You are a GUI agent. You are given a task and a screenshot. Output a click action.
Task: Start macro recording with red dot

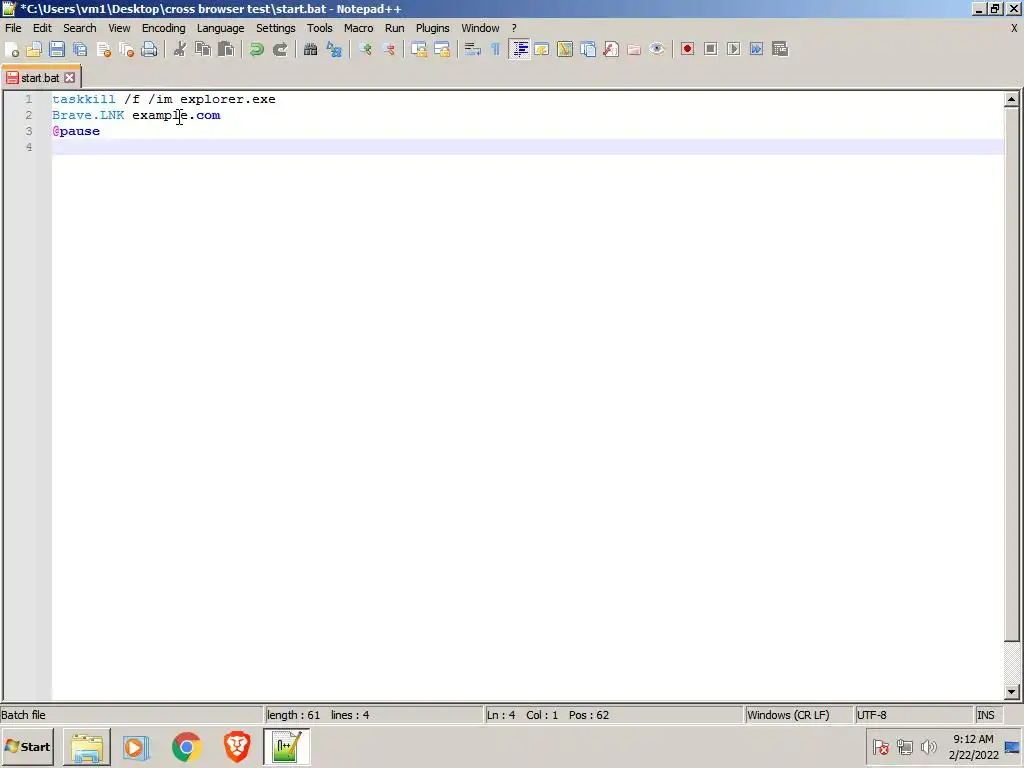pos(687,50)
